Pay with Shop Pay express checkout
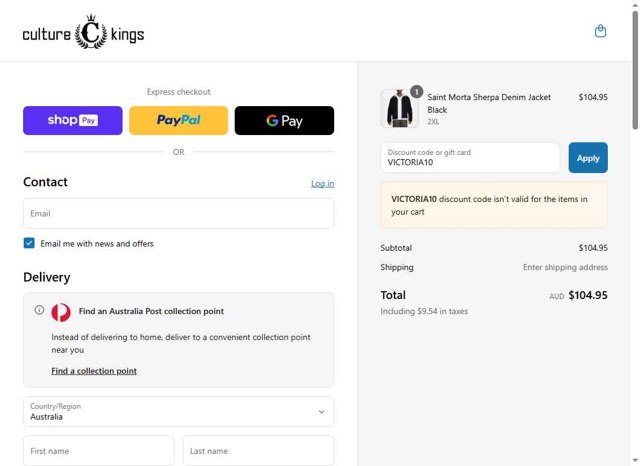Image resolution: width=640 pixels, height=466 pixels. tap(73, 120)
